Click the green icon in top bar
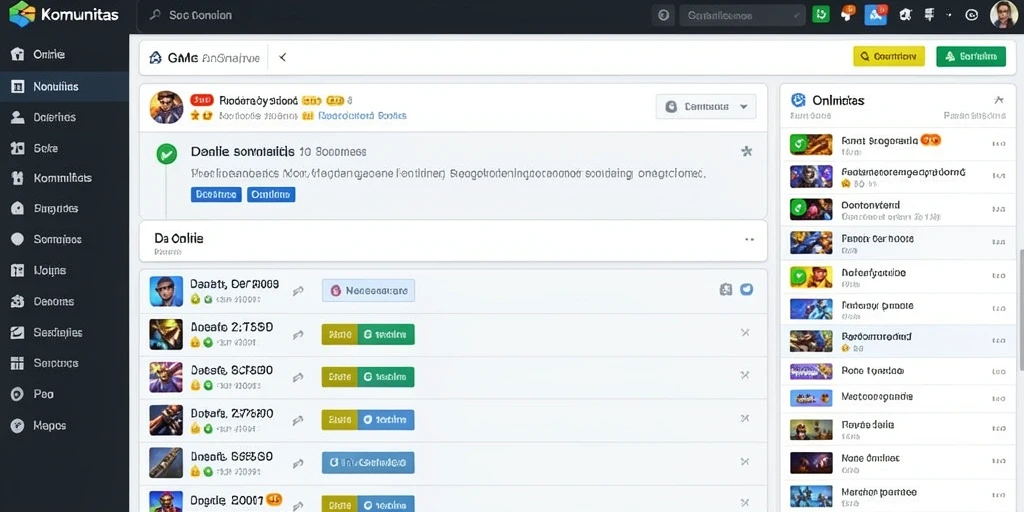This screenshot has width=1024, height=512. (820, 14)
